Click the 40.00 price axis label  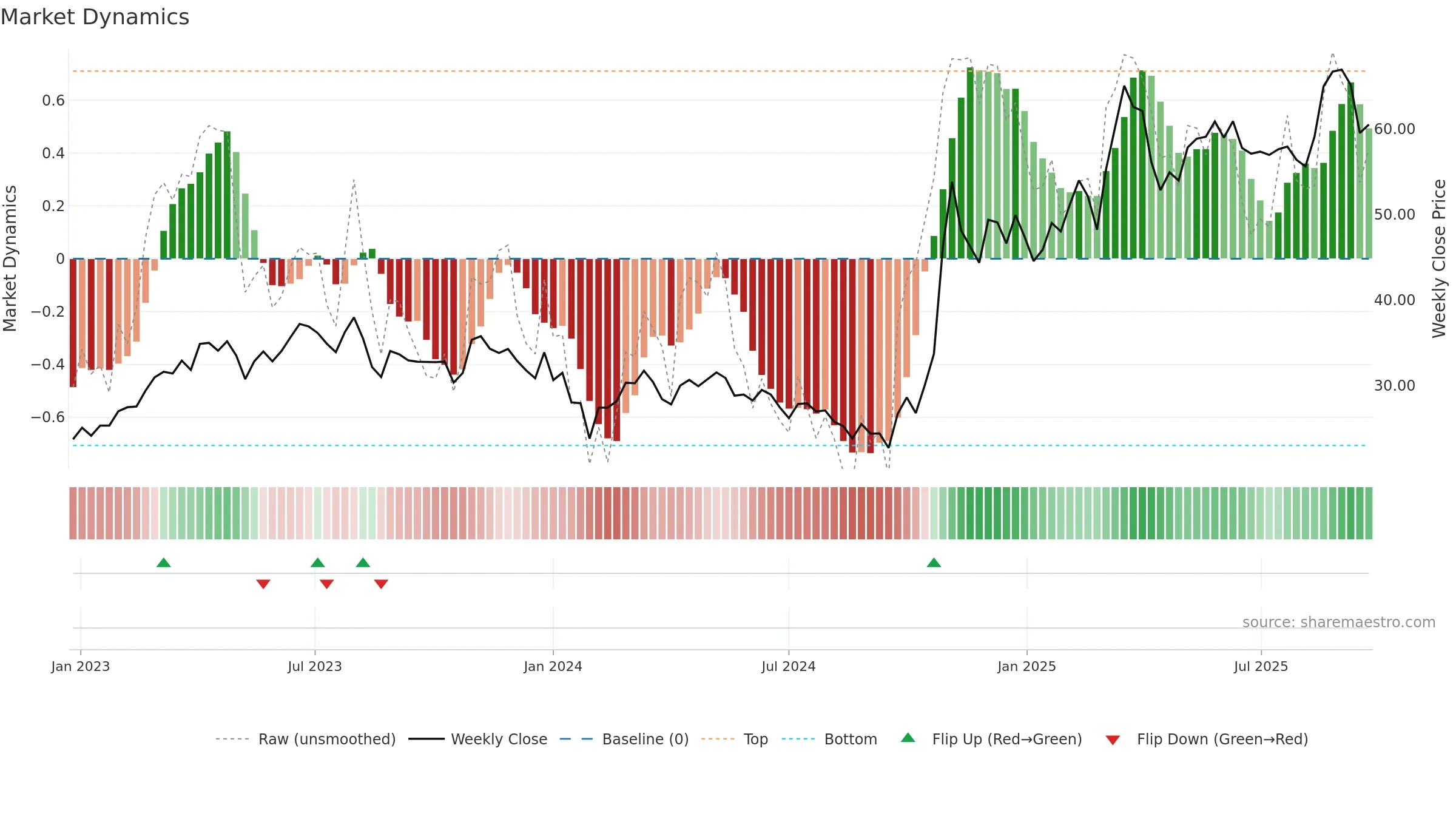tap(1395, 300)
